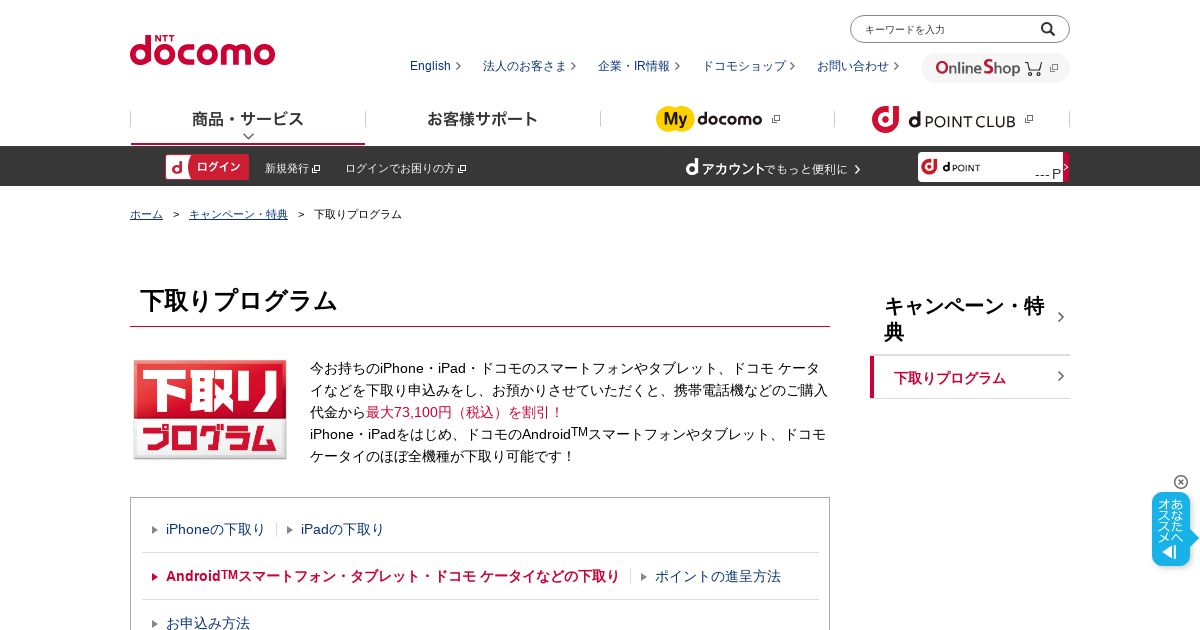Click chevron next to sidebar キャンペーン・特典
The height and width of the screenshot is (630, 1200).
coord(1061,317)
